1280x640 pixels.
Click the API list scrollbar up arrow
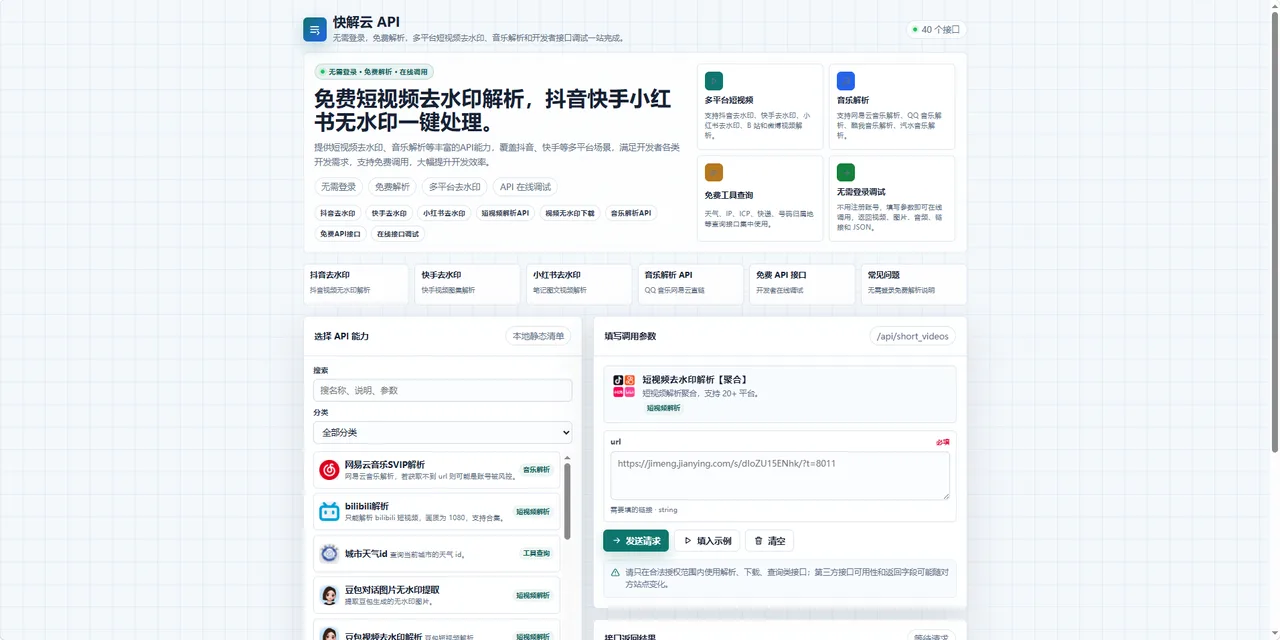(x=568, y=457)
